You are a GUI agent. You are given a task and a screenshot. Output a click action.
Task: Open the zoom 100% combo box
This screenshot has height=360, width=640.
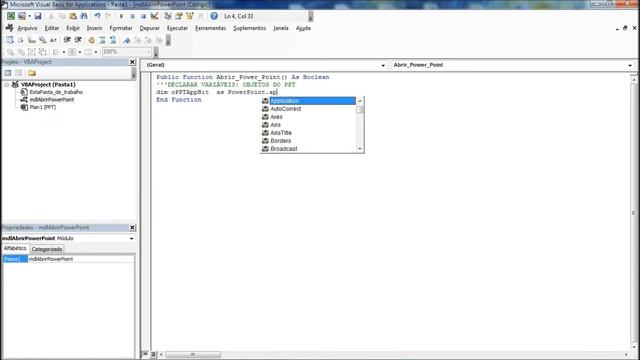coord(127,52)
